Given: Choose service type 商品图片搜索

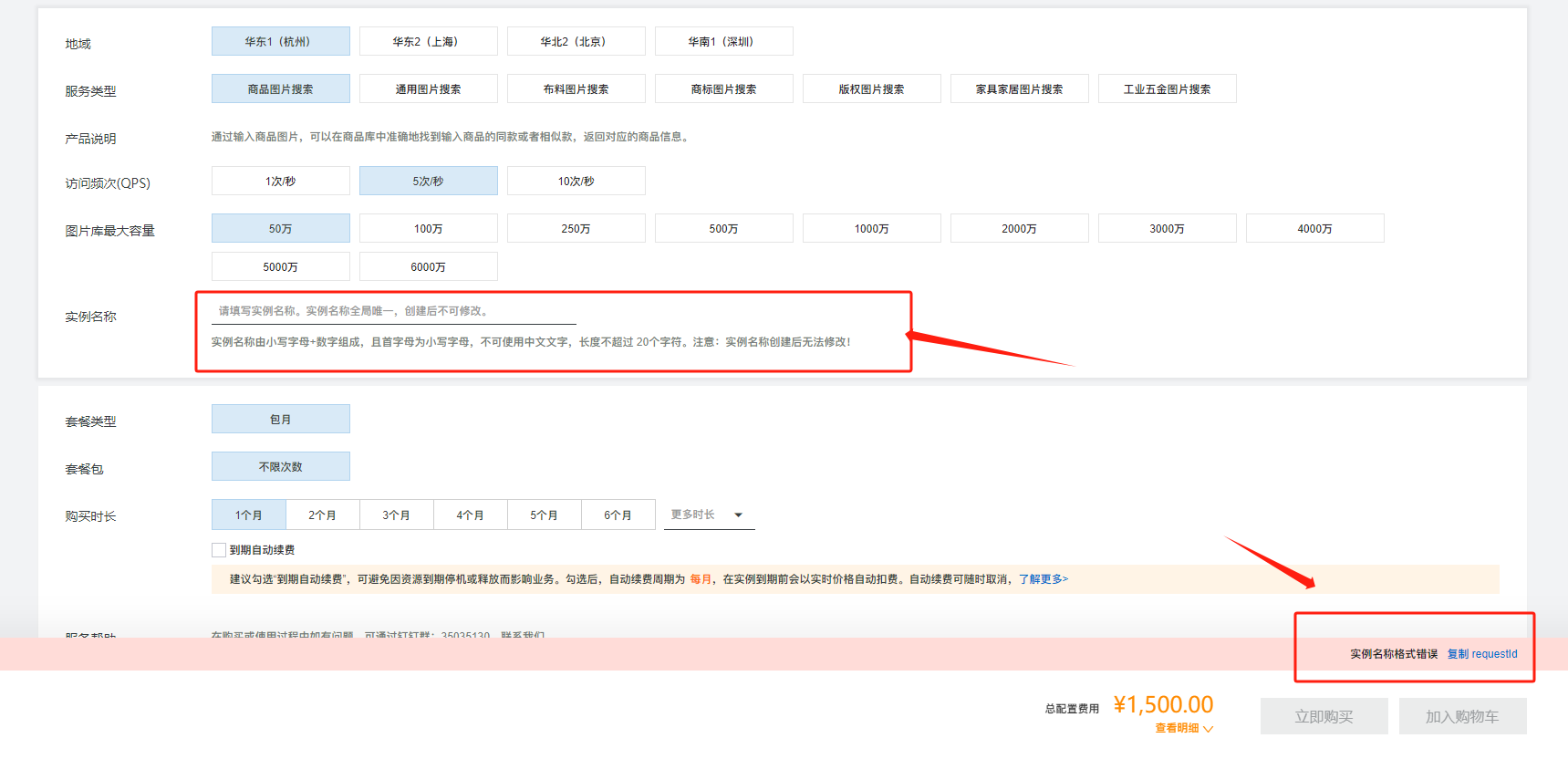Looking at the screenshot, I should click(x=281, y=88).
